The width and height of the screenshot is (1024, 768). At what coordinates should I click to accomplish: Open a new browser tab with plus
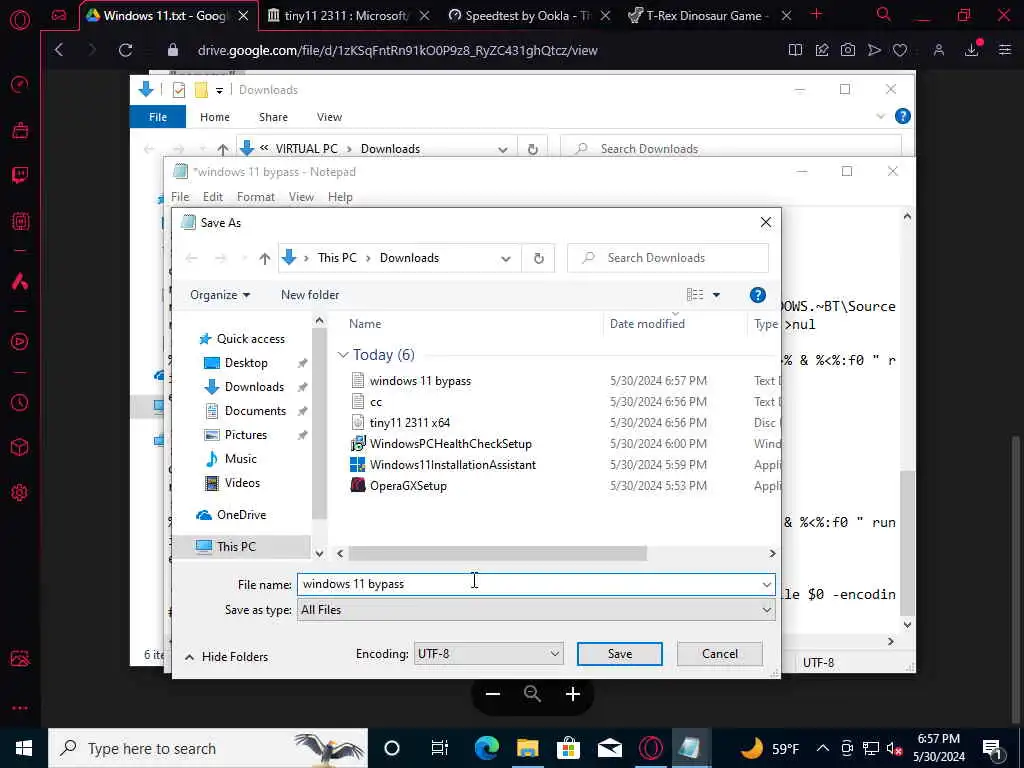(816, 14)
